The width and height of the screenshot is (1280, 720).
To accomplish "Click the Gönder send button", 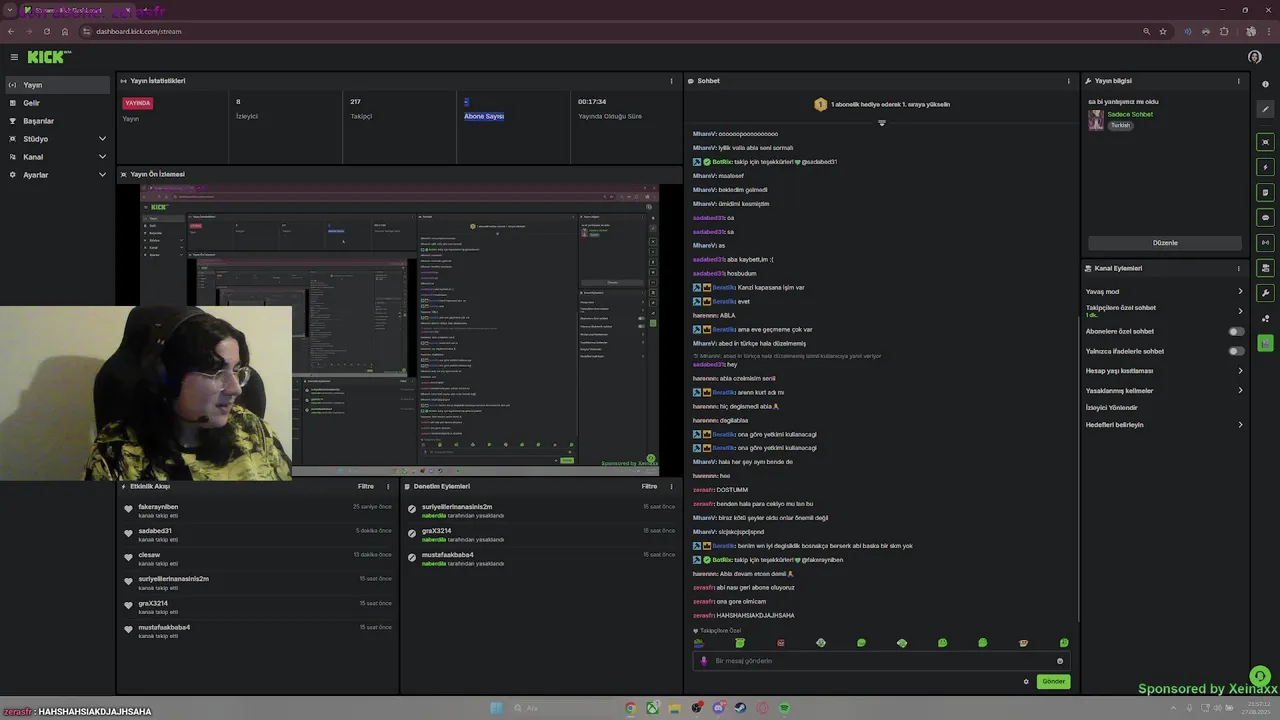I will coord(1053,682).
